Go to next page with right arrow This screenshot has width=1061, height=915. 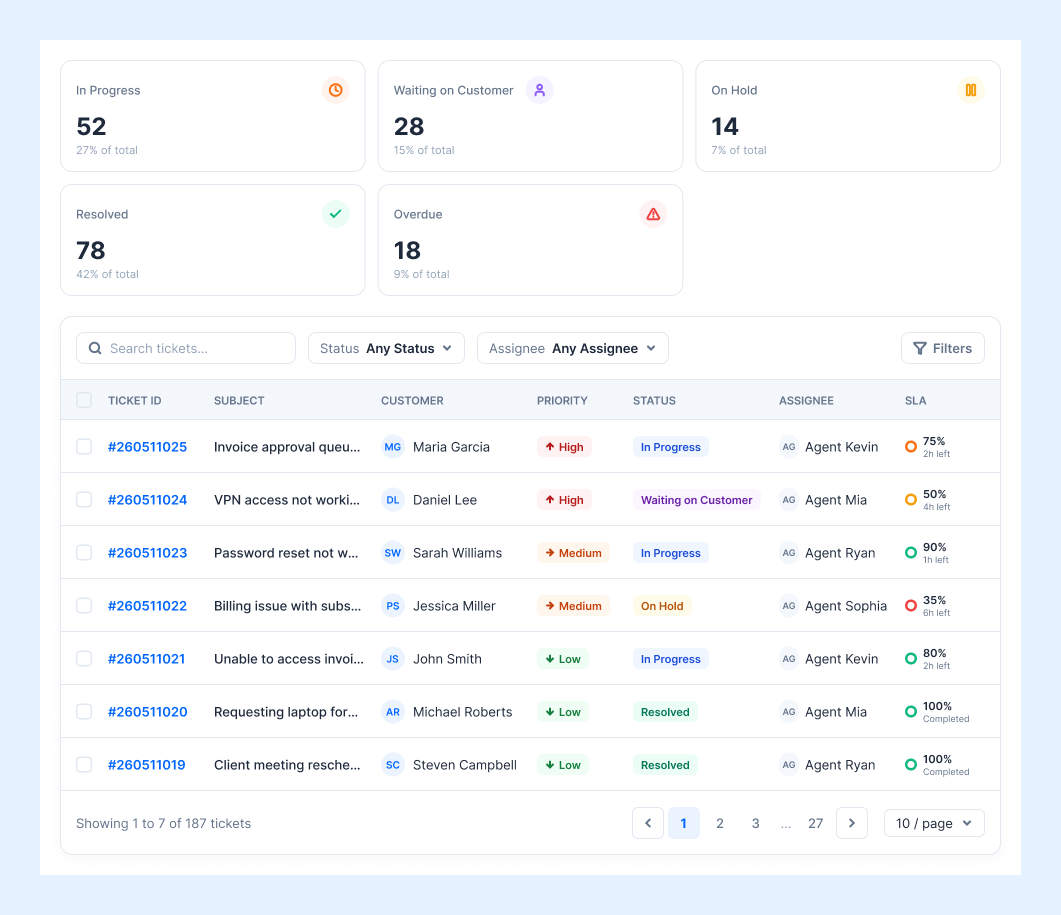[852, 823]
